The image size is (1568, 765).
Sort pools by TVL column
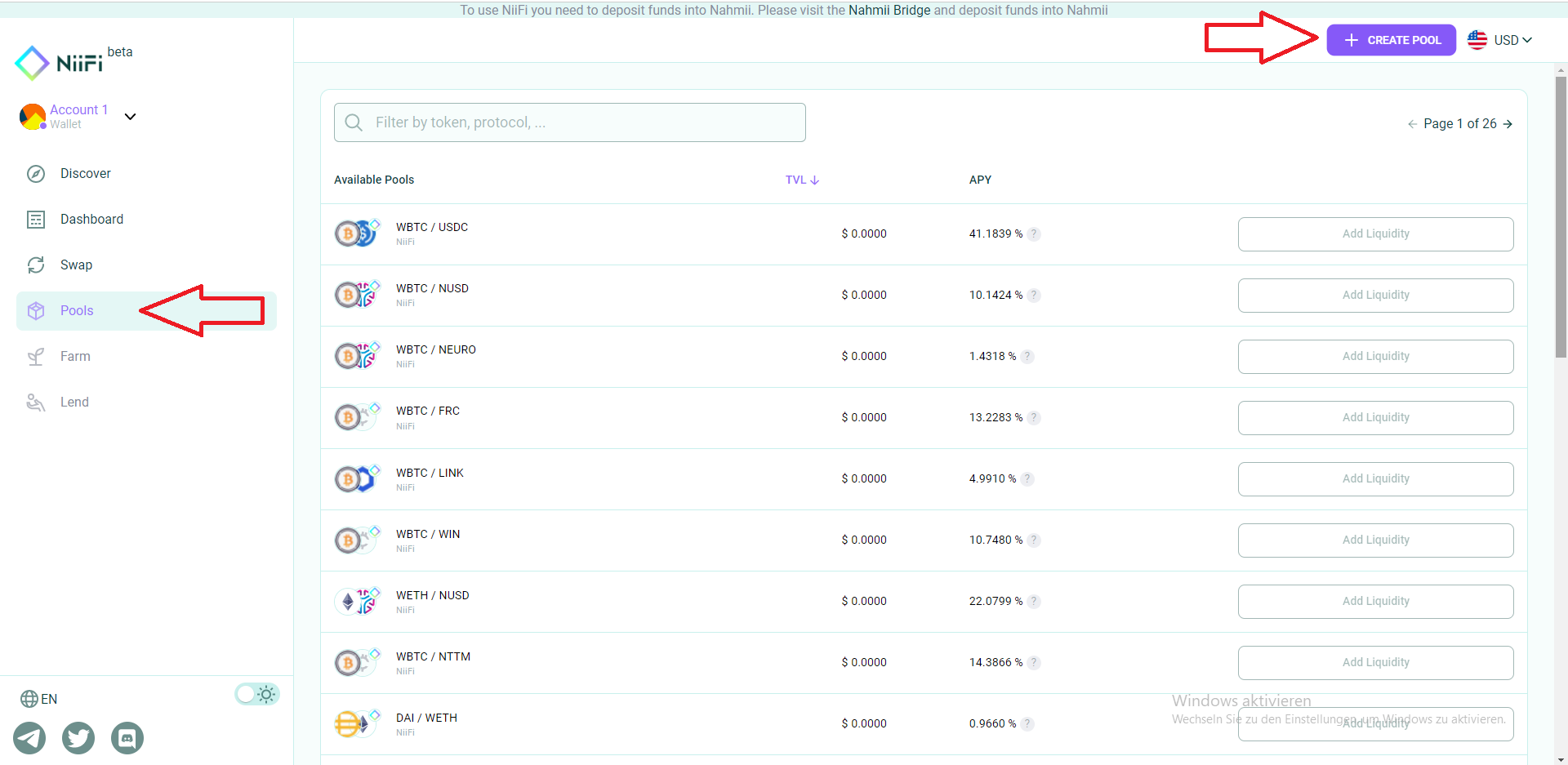click(802, 180)
